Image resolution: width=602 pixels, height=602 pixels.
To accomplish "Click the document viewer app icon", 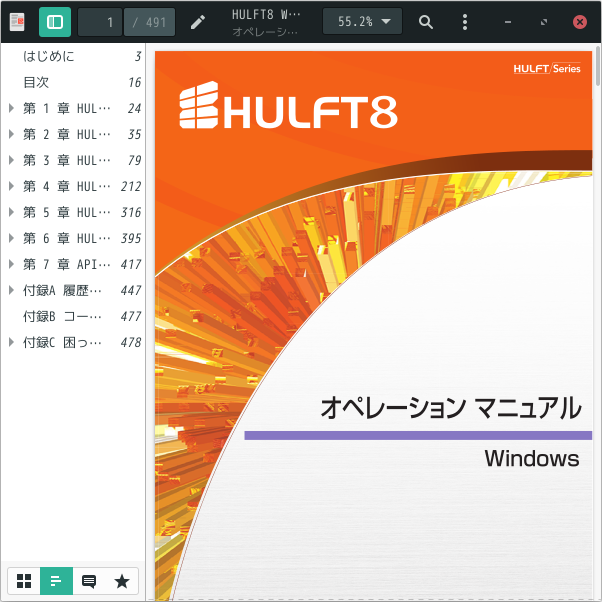I will click(x=17, y=22).
